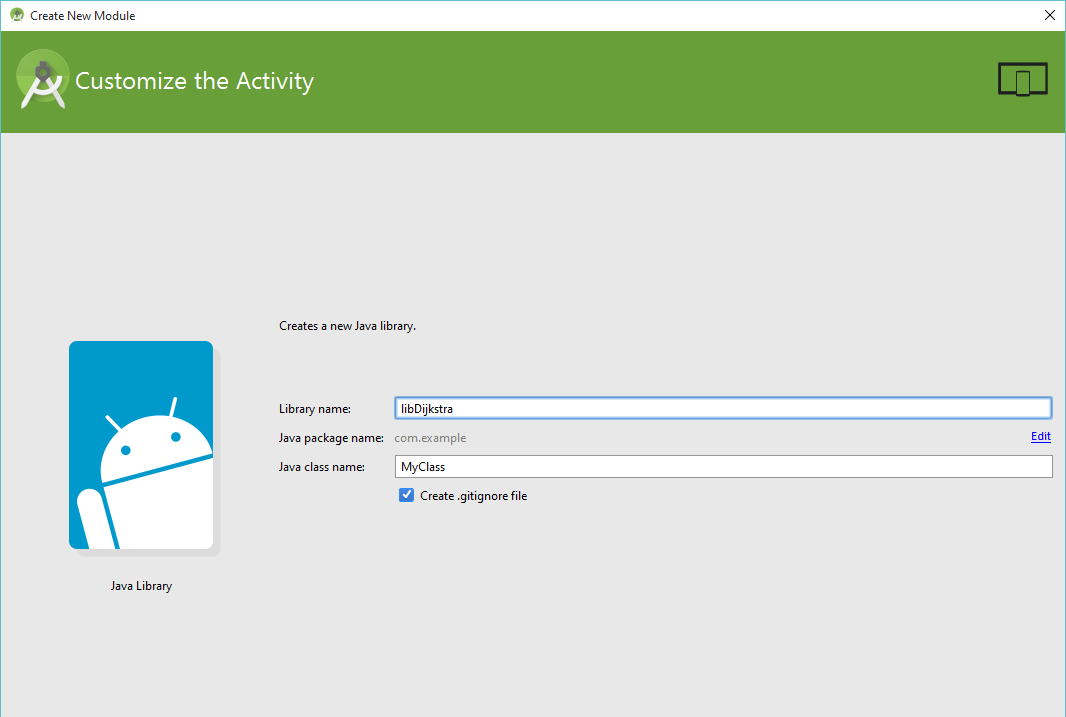1066x717 pixels.
Task: Focus the Library name input showing libDijkstra
Action: pyautogui.click(x=722, y=408)
